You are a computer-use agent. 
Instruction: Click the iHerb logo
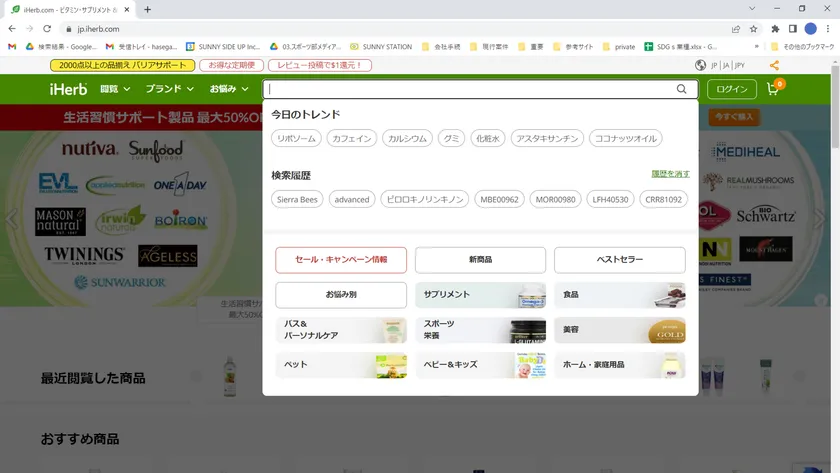click(68, 89)
